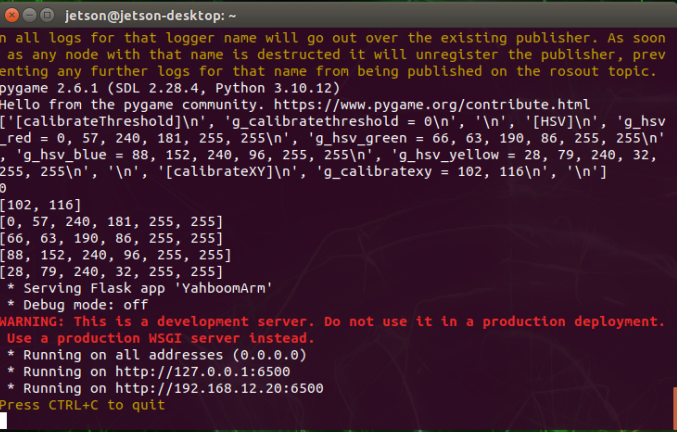Close the terminal window
Image resolution: width=677 pixels, height=432 pixels.
pos(13,15)
